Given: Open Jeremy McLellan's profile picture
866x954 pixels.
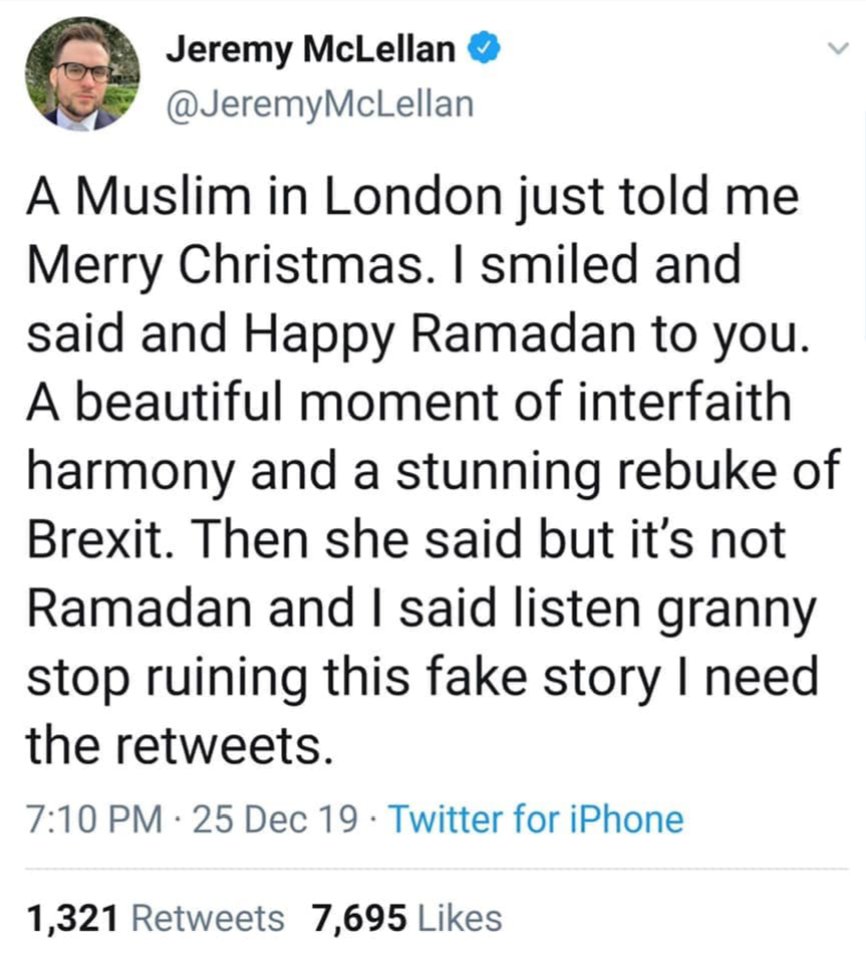Looking at the screenshot, I should point(81,76).
